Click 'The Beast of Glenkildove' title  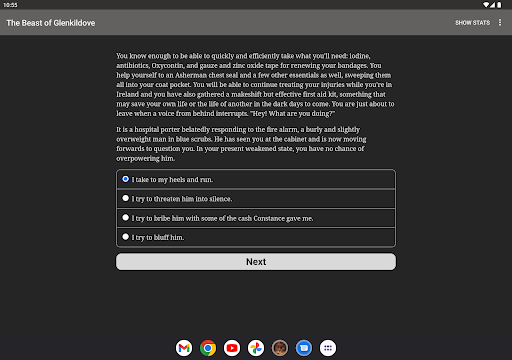51,23
